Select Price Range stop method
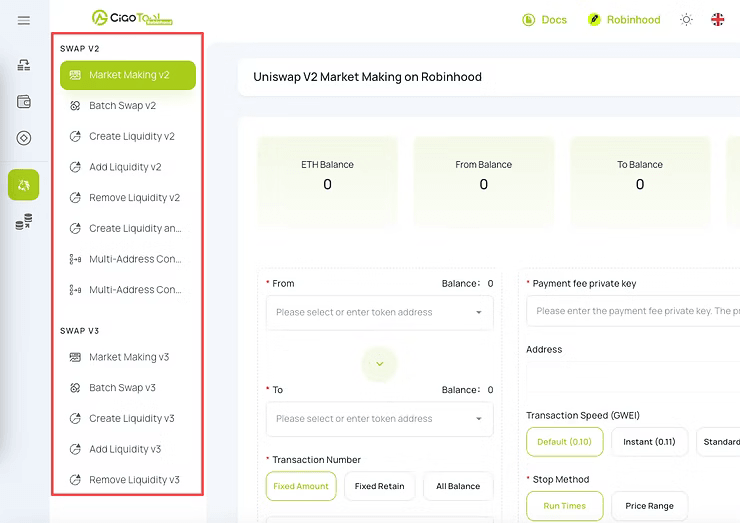The width and height of the screenshot is (740, 523). 649,506
